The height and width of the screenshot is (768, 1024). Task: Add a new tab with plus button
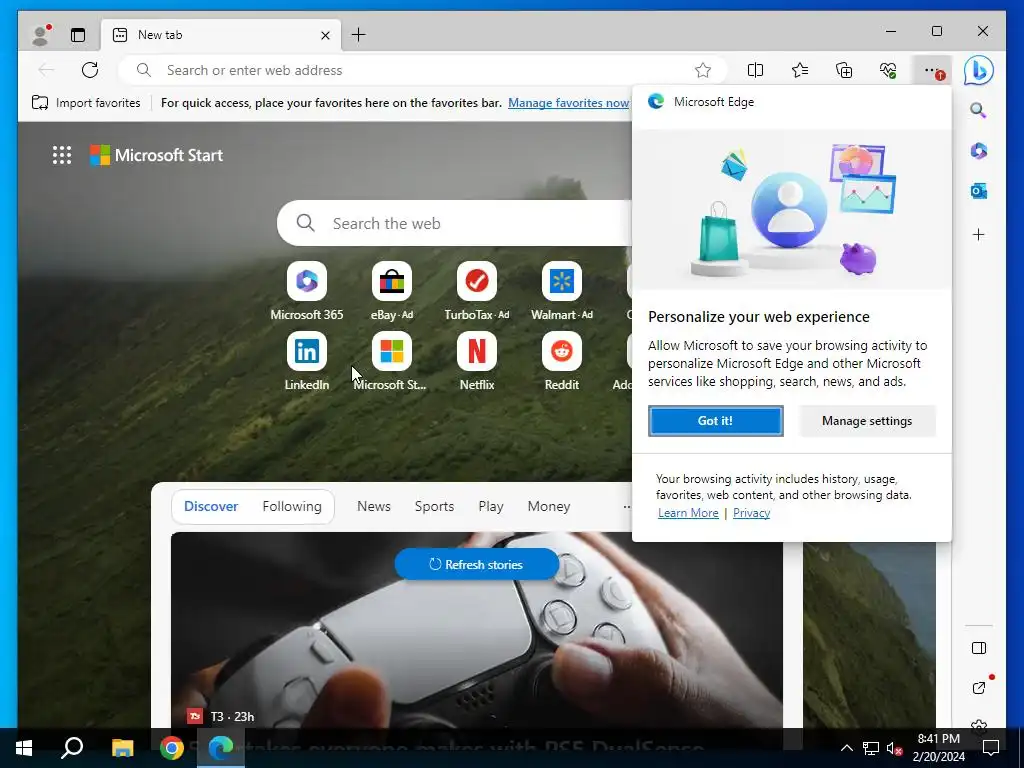pyautogui.click(x=359, y=35)
